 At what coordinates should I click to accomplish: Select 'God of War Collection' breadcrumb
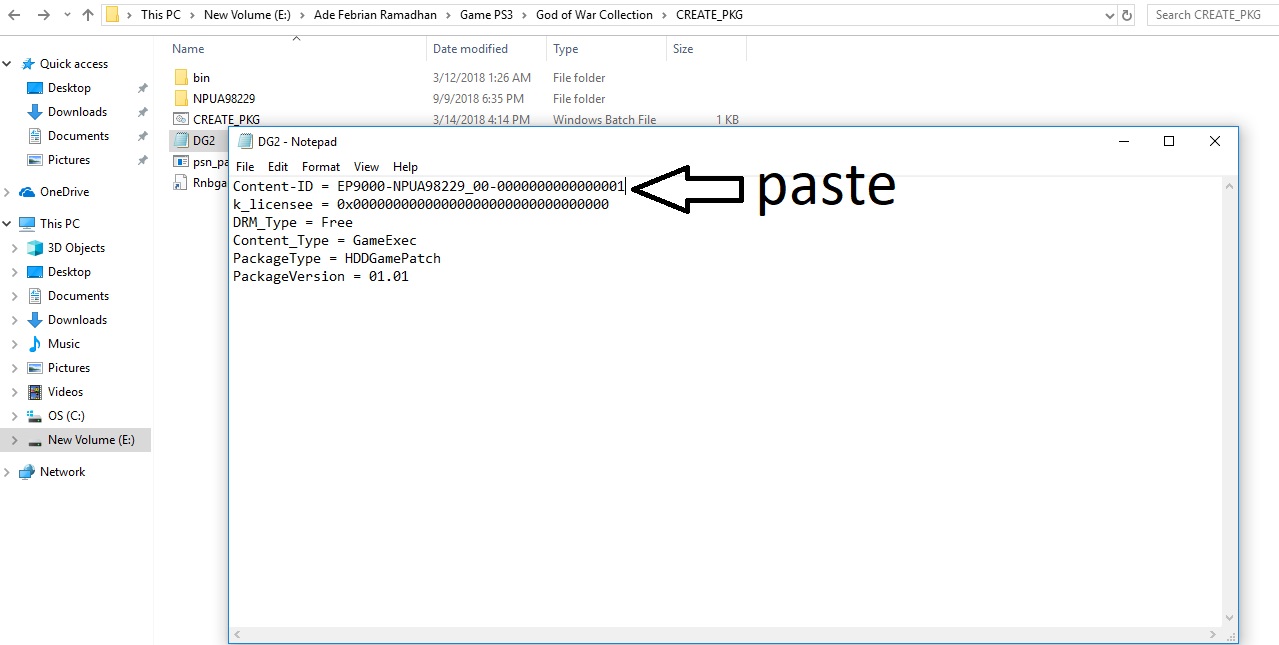[594, 15]
